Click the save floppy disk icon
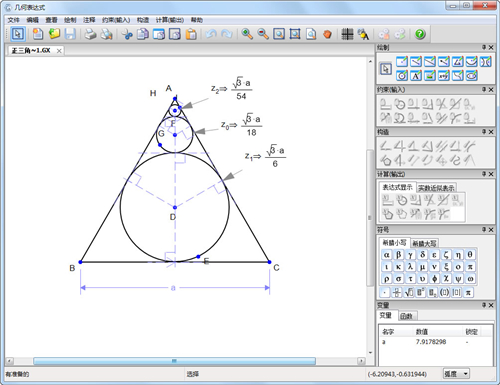500x385 pixels. 70,34
